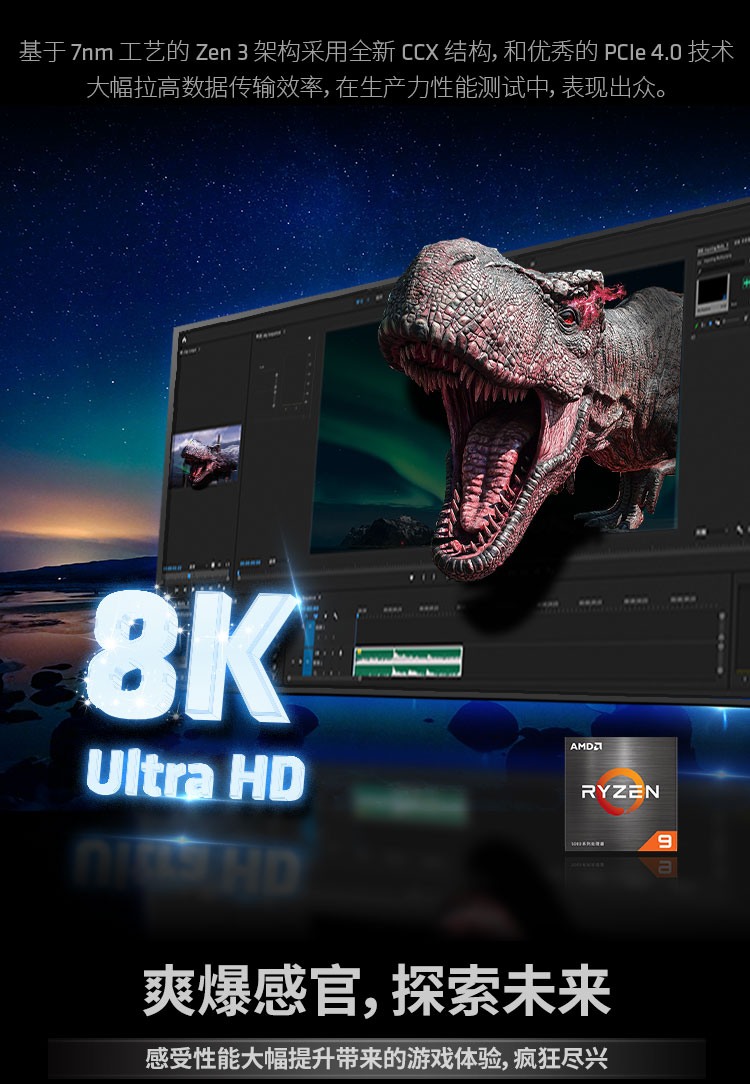The height and width of the screenshot is (1084, 750).
Task: Click the 爽爆感官,探索未来 headline
Action: (377, 991)
